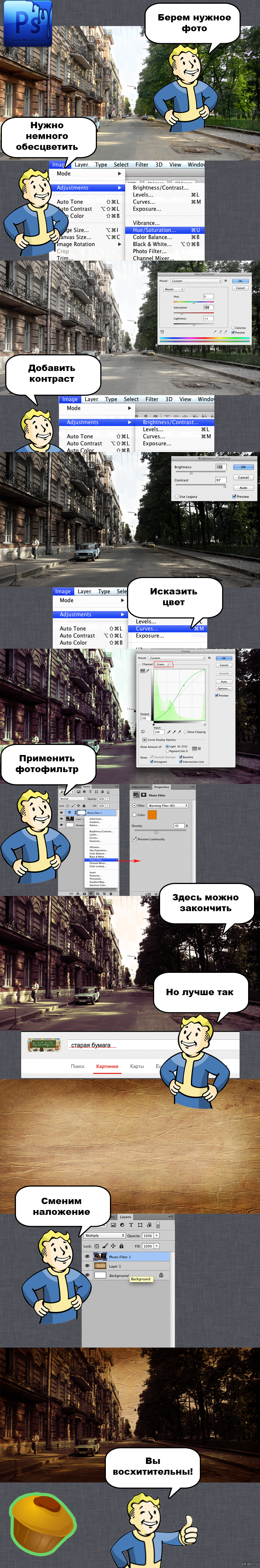This screenshot has width=260, height=1568.
Task: Pick white point eyedropper in Curves dialog
Action: click(x=179, y=732)
